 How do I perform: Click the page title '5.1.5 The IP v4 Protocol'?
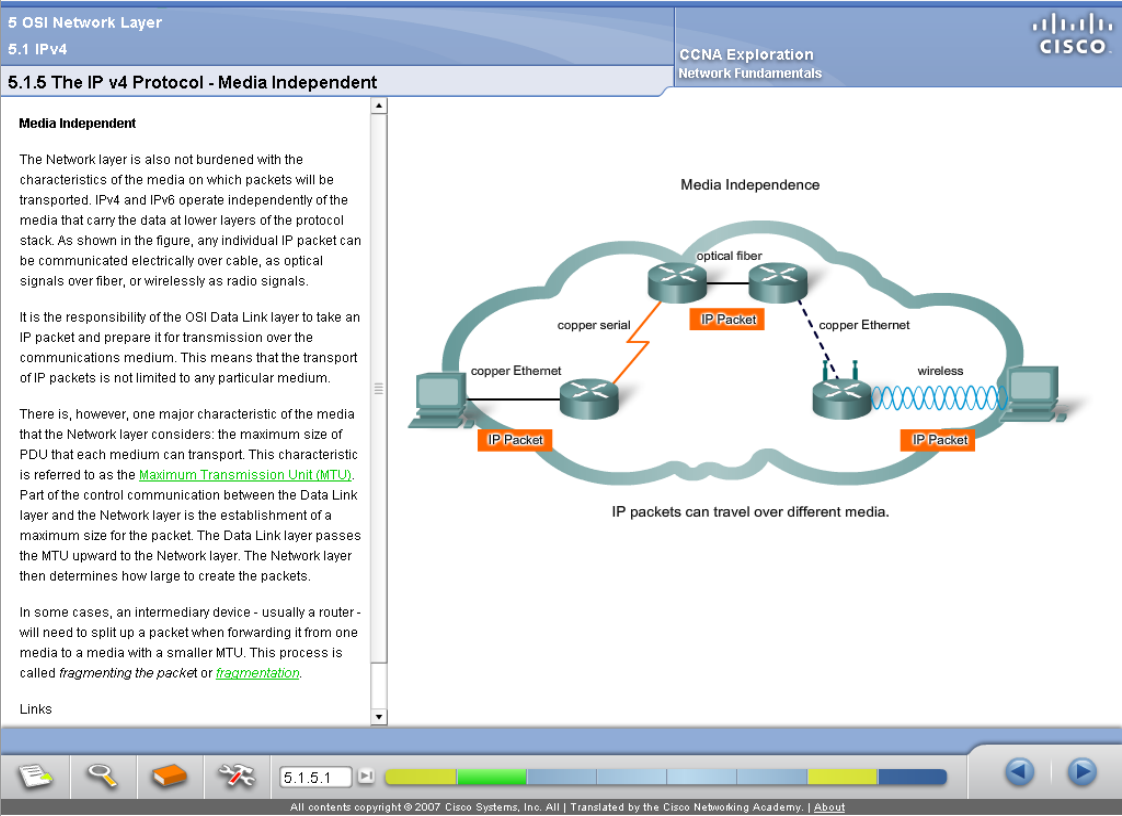pyautogui.click(x=192, y=82)
